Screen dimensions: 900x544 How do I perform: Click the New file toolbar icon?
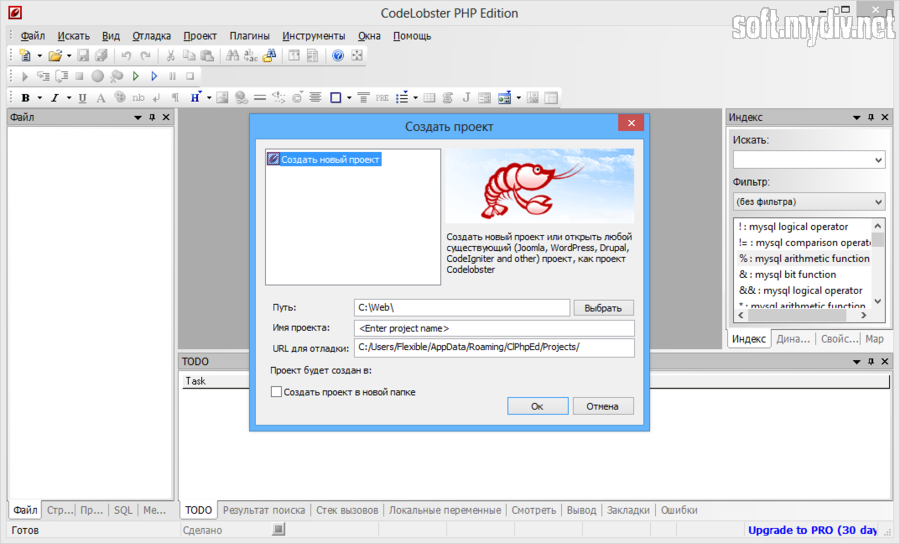[25, 56]
